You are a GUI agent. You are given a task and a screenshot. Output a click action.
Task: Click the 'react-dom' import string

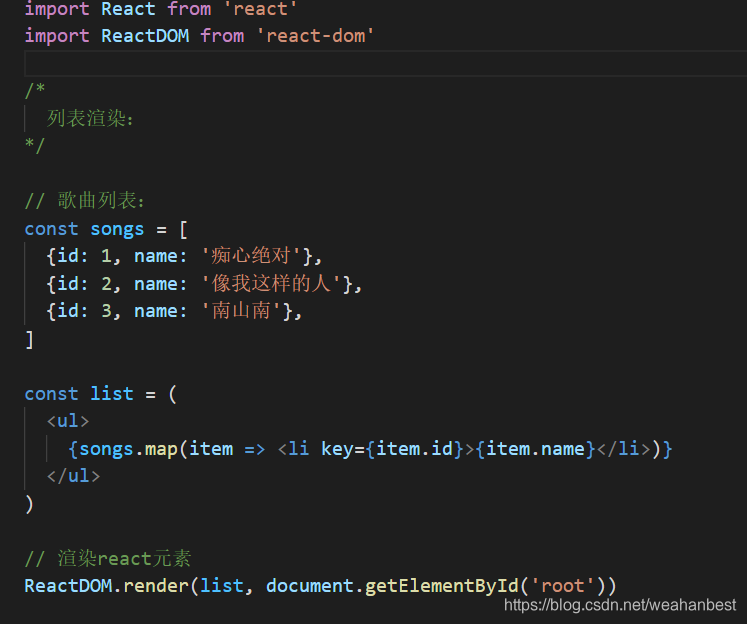[x=315, y=36]
